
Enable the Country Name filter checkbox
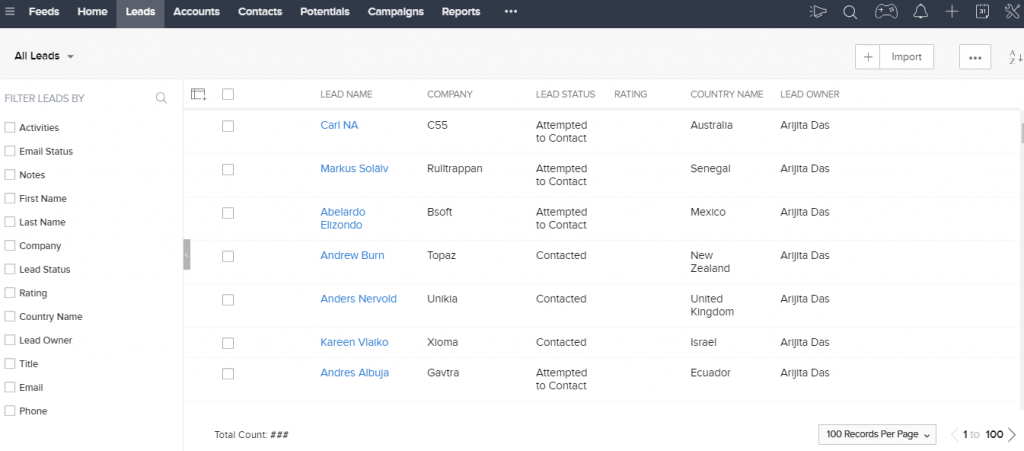(x=10, y=317)
